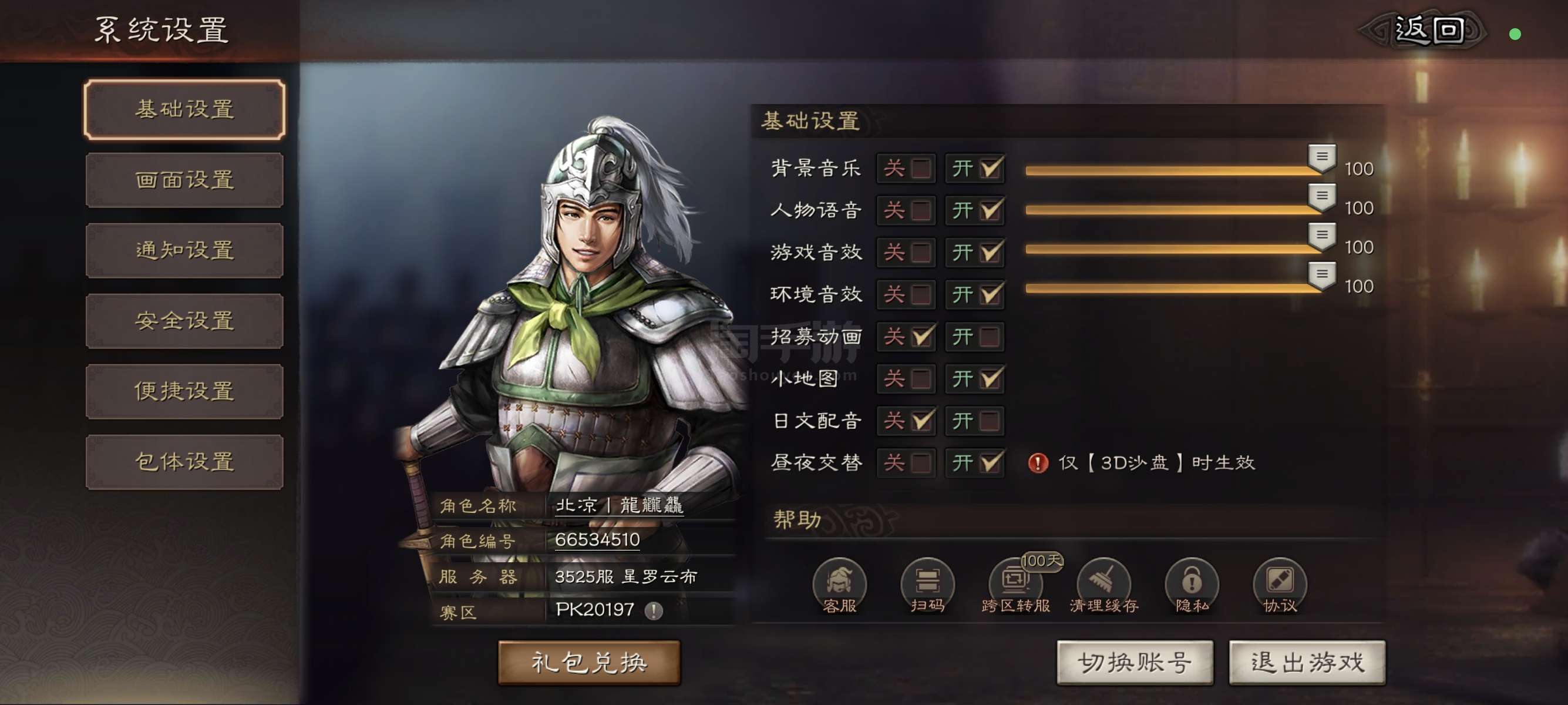
Task: Click the 返回 back button
Action: (x=1428, y=29)
